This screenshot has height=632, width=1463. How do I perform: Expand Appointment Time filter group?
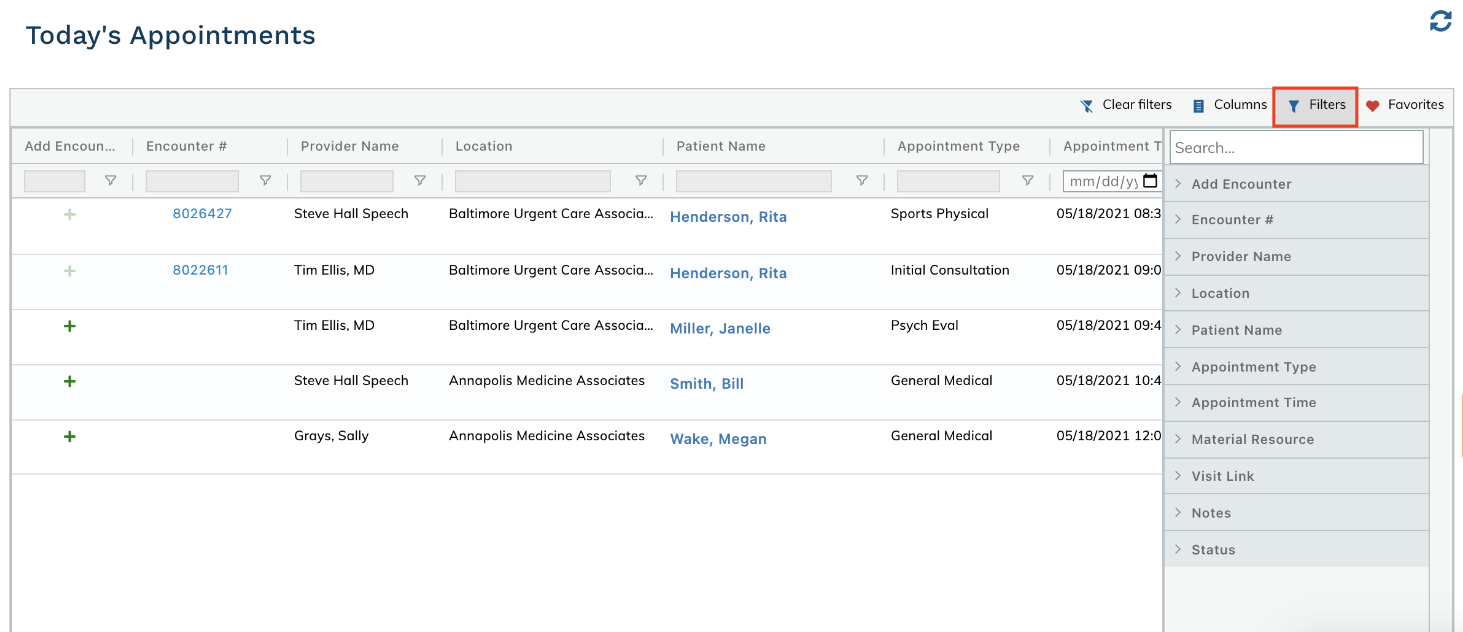(x=1179, y=403)
